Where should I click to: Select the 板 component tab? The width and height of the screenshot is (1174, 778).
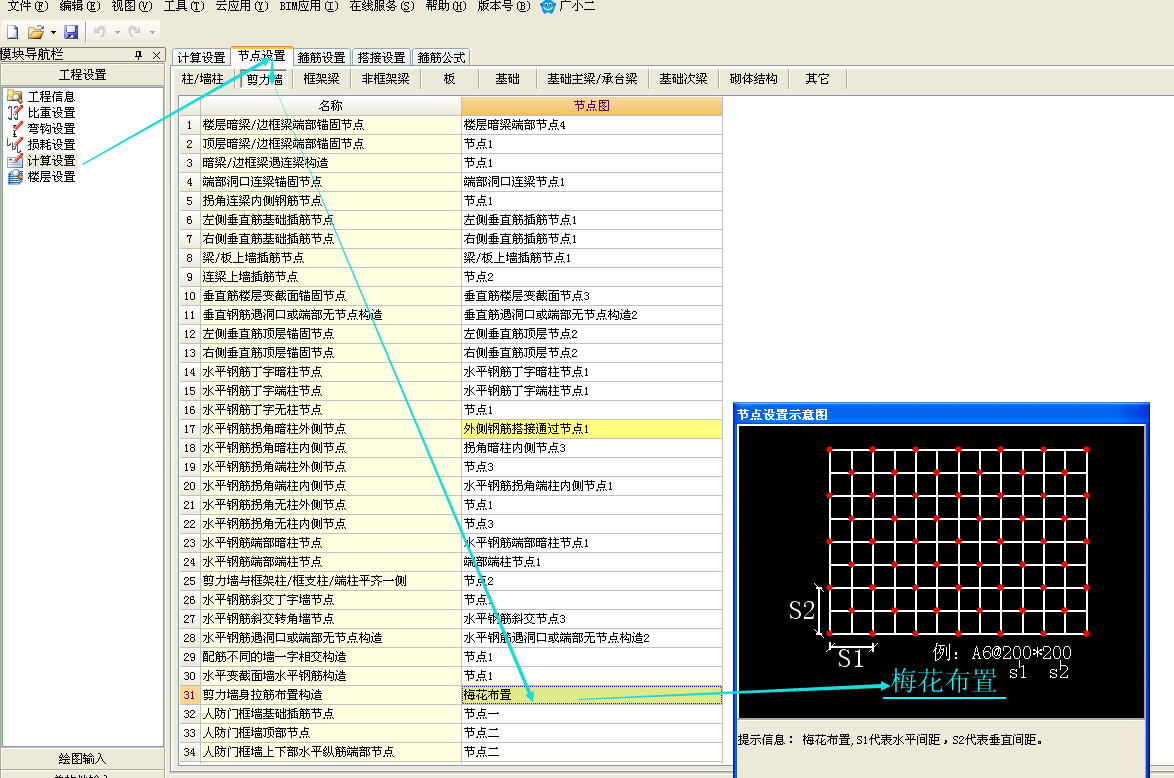coord(449,79)
